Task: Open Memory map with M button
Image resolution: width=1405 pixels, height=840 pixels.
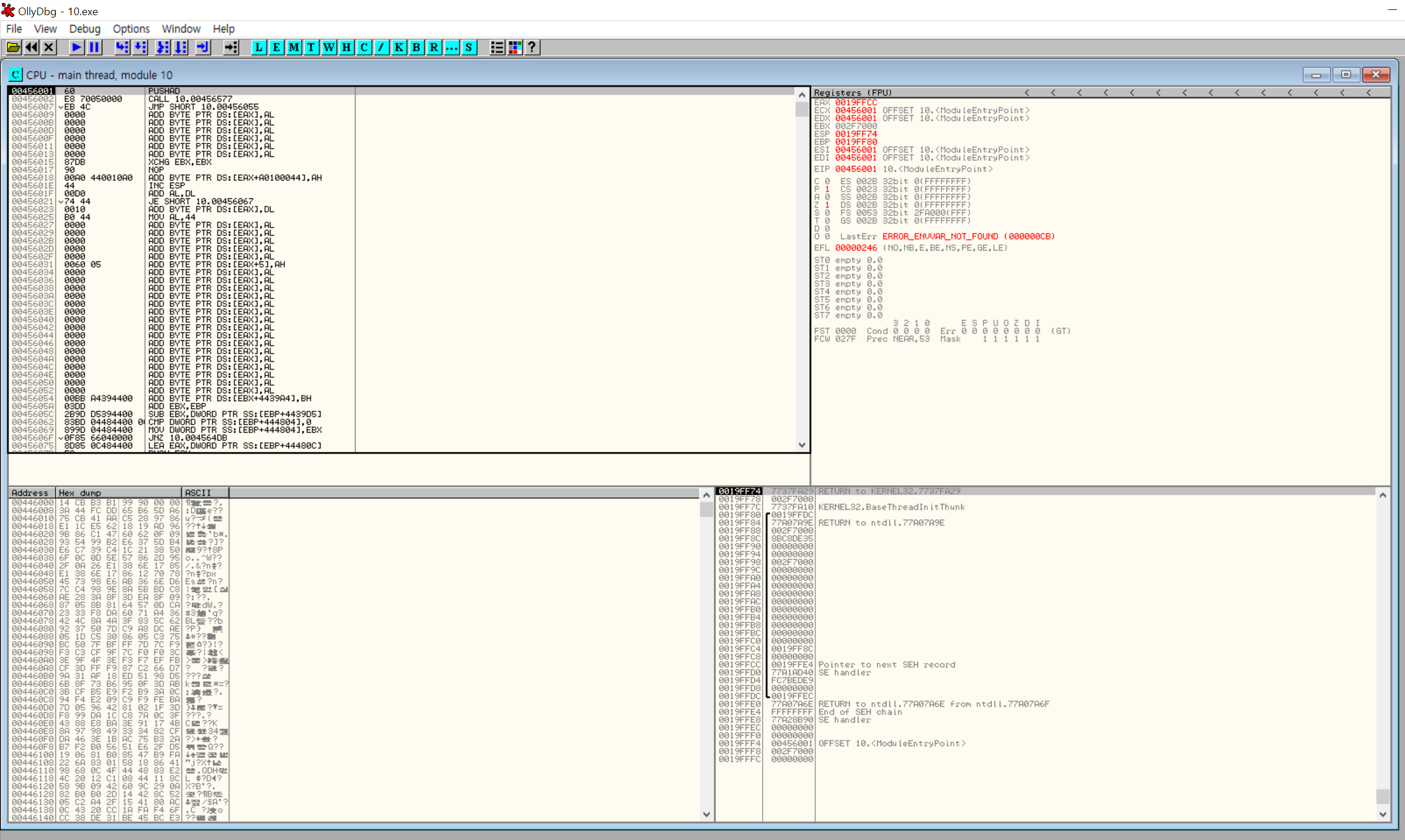Action: 294,47
